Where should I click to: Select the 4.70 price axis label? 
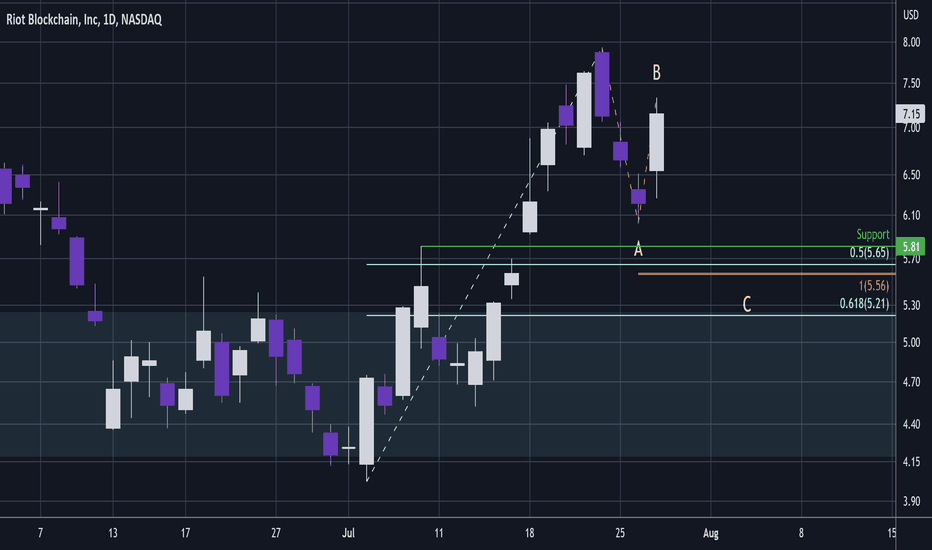[x=911, y=382]
